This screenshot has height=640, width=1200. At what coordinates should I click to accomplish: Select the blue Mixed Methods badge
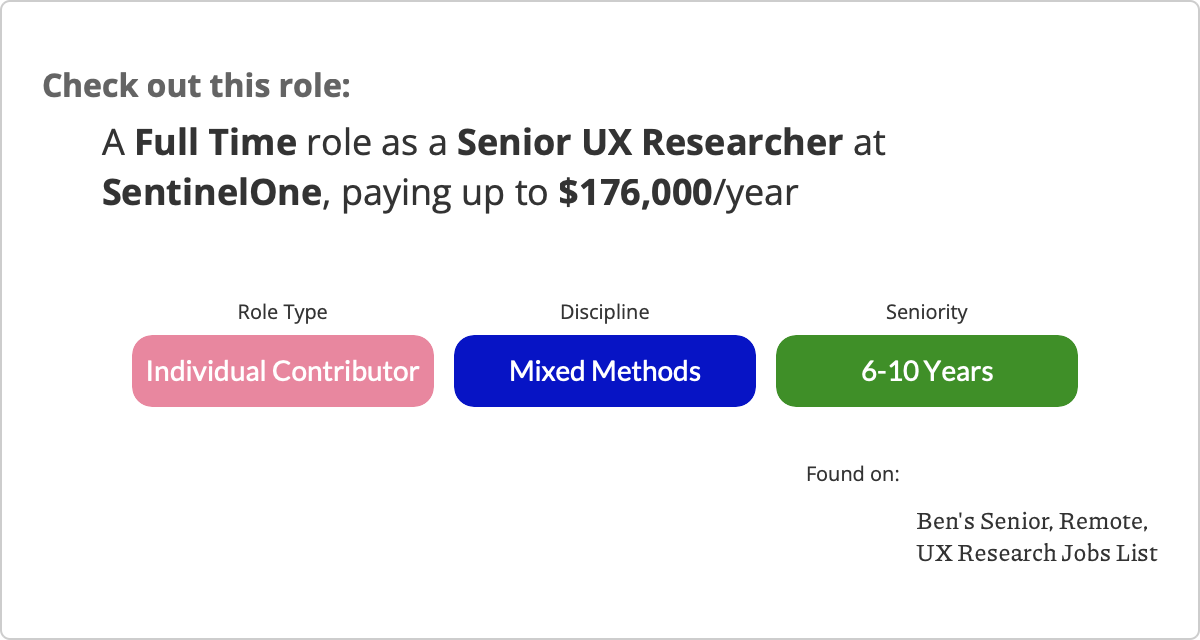(x=605, y=371)
